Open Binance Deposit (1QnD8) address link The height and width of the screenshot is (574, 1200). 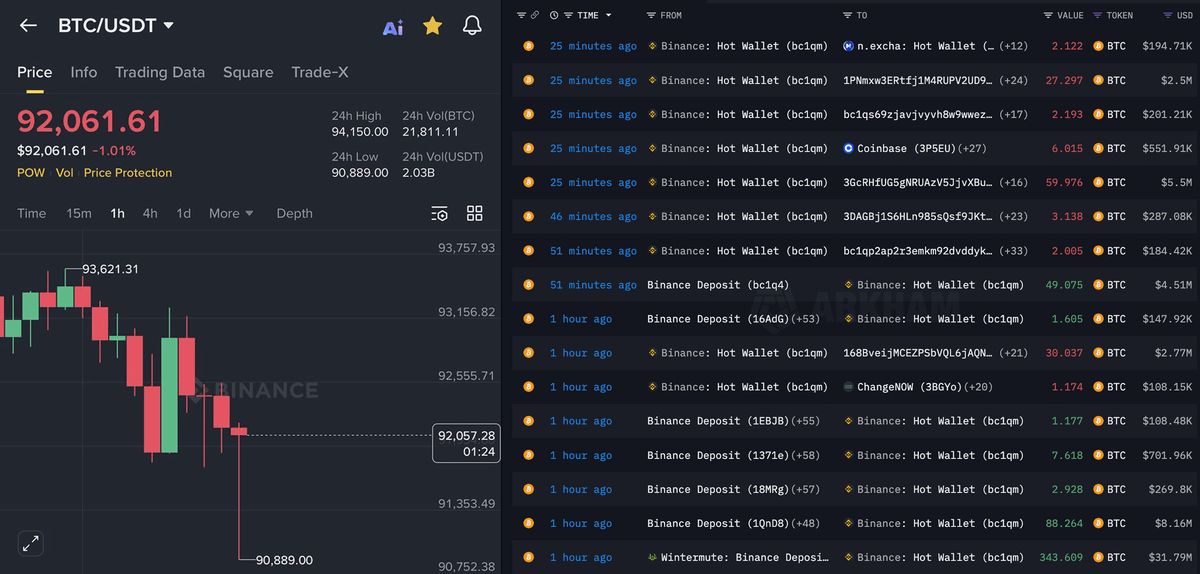click(x=718, y=523)
